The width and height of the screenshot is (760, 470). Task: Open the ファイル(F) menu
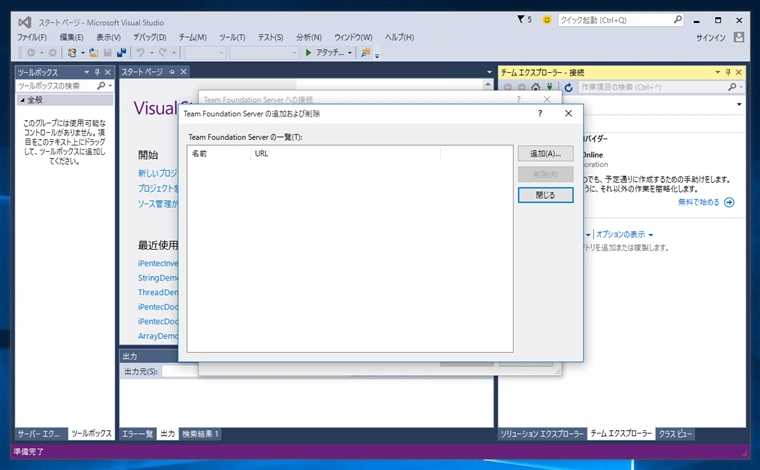(x=32, y=37)
